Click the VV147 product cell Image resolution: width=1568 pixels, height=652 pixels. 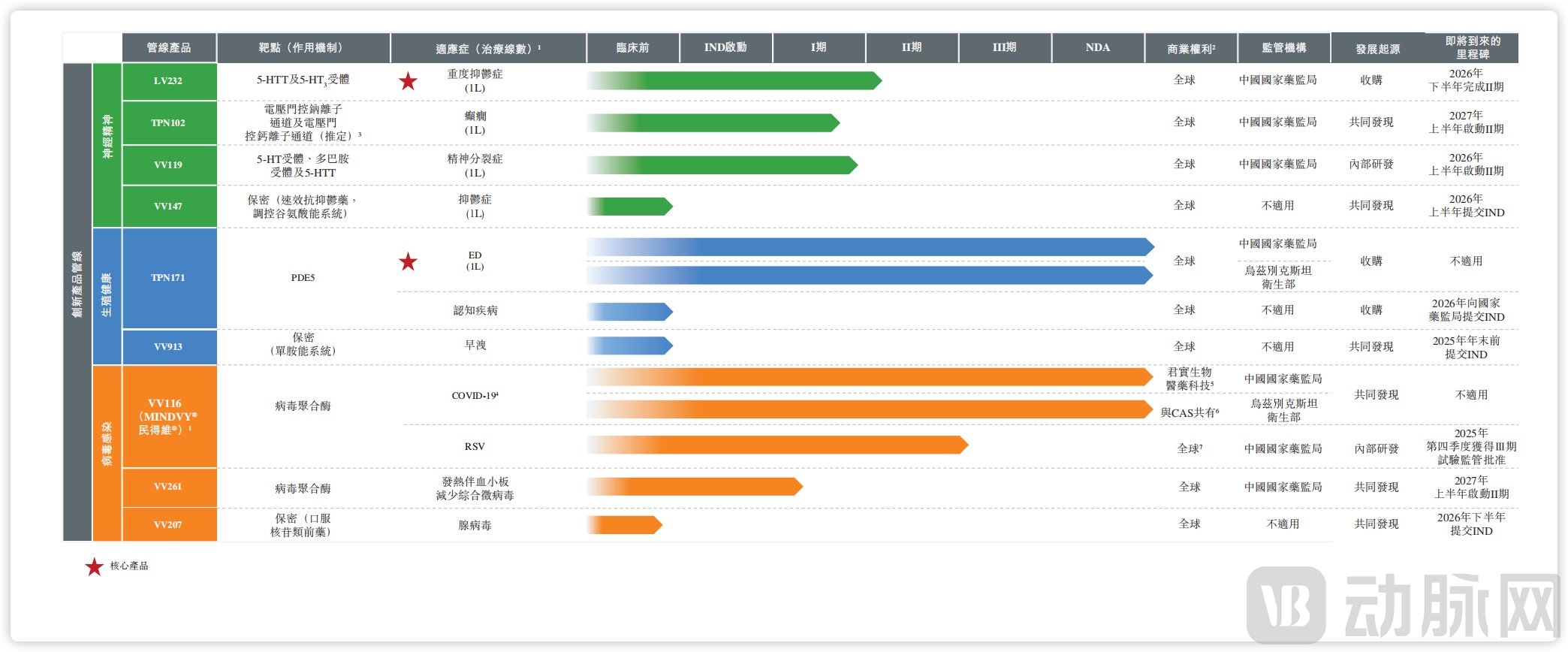[169, 207]
